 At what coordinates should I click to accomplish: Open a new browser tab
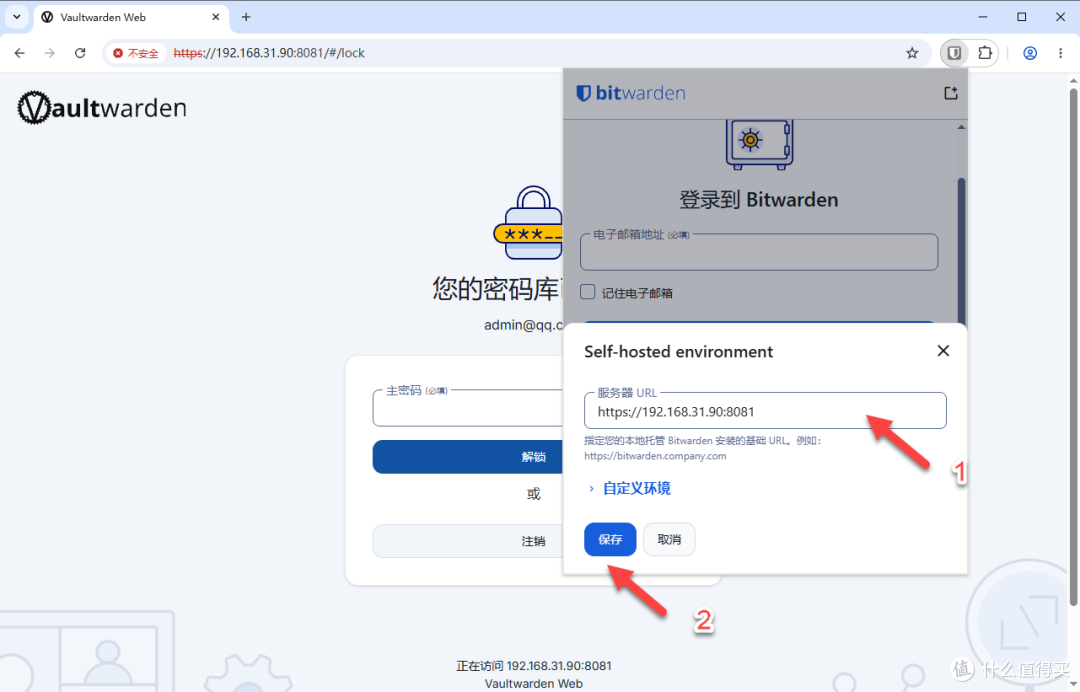click(246, 17)
